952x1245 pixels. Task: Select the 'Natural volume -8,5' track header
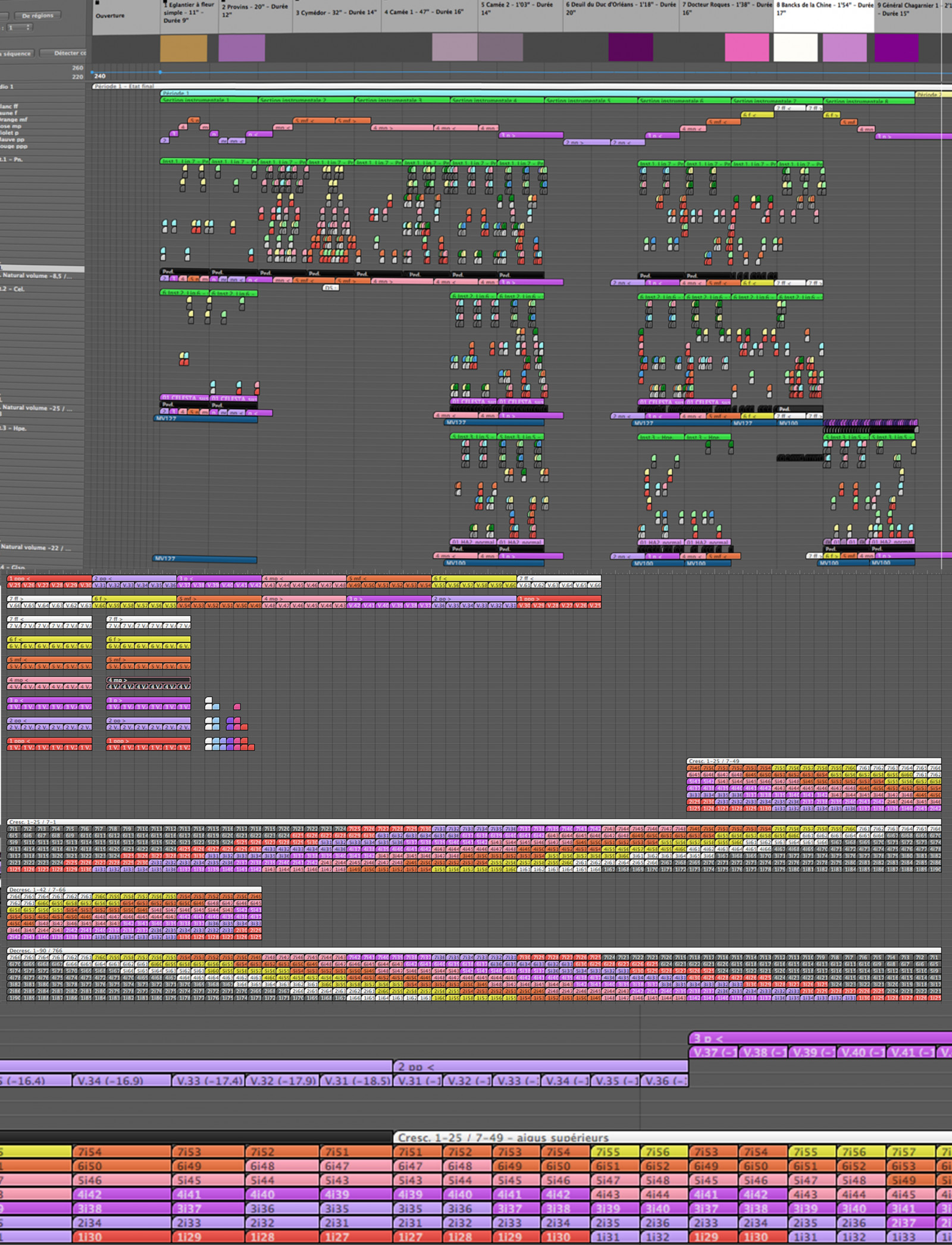point(39,275)
